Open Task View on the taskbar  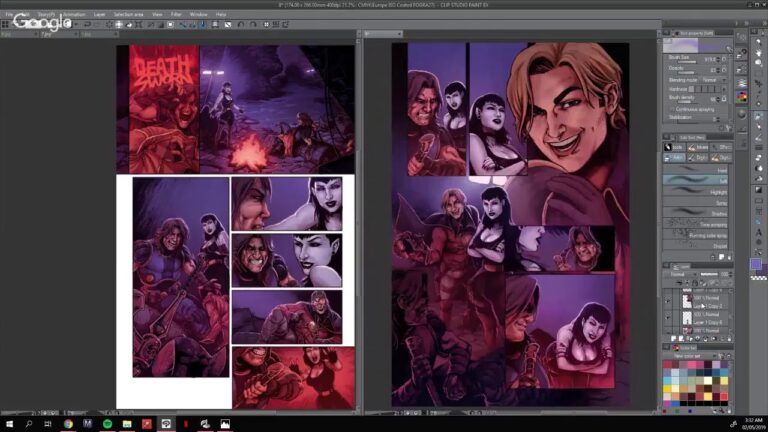pyautogui.click(x=48, y=424)
